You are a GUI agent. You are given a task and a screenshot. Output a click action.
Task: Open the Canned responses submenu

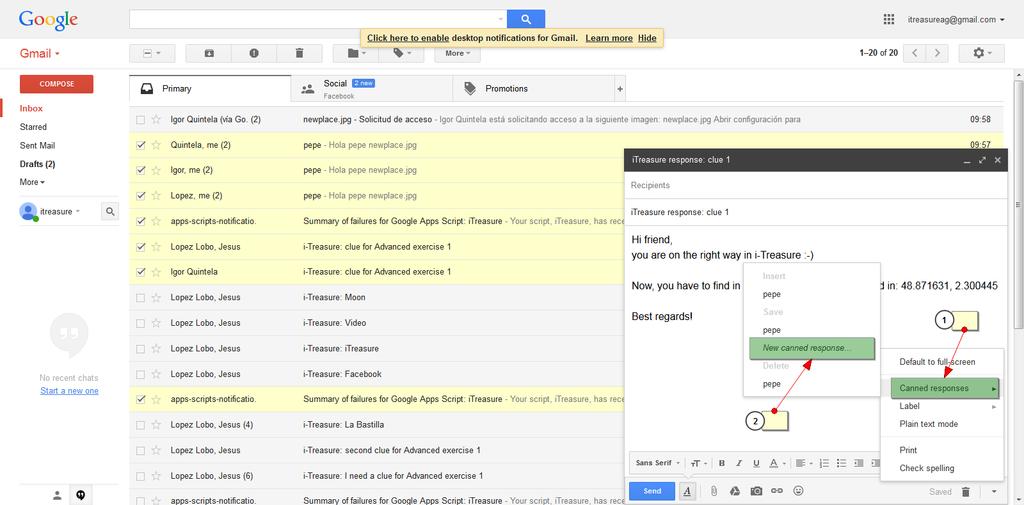pos(945,388)
